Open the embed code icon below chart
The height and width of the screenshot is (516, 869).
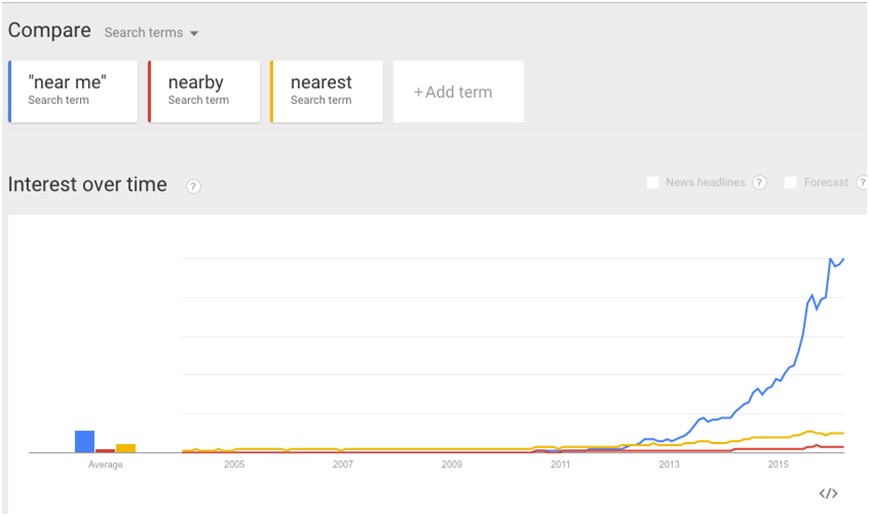828,493
